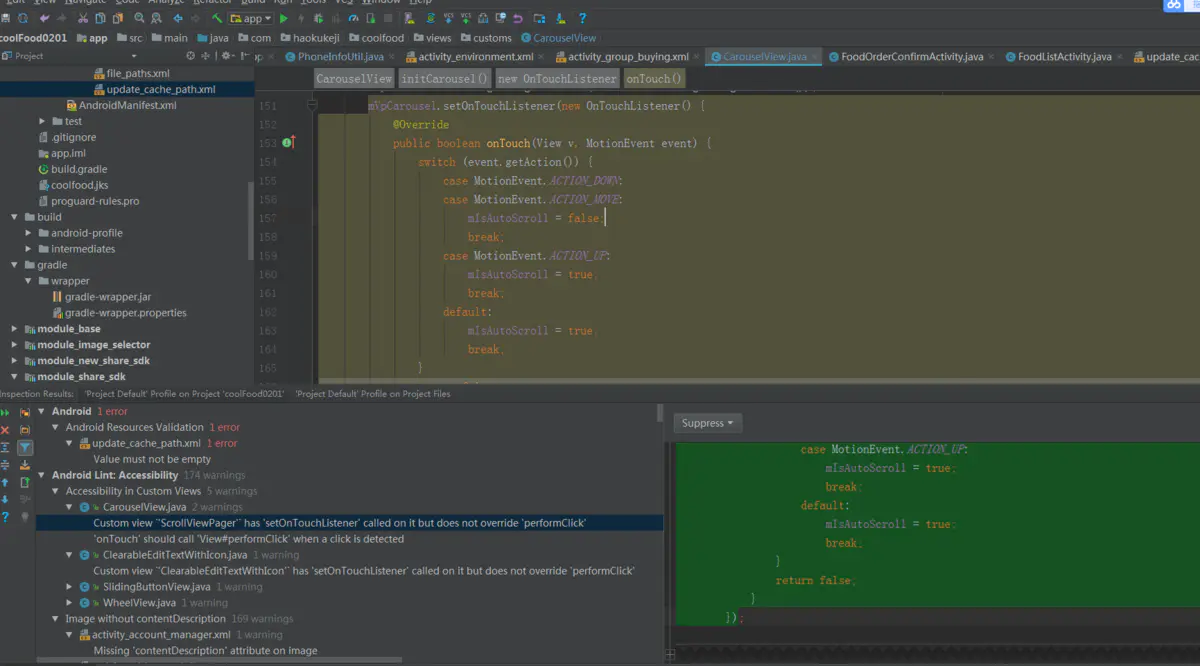
Task: Click the initCarousel() breadcrumb
Action: tap(445, 79)
